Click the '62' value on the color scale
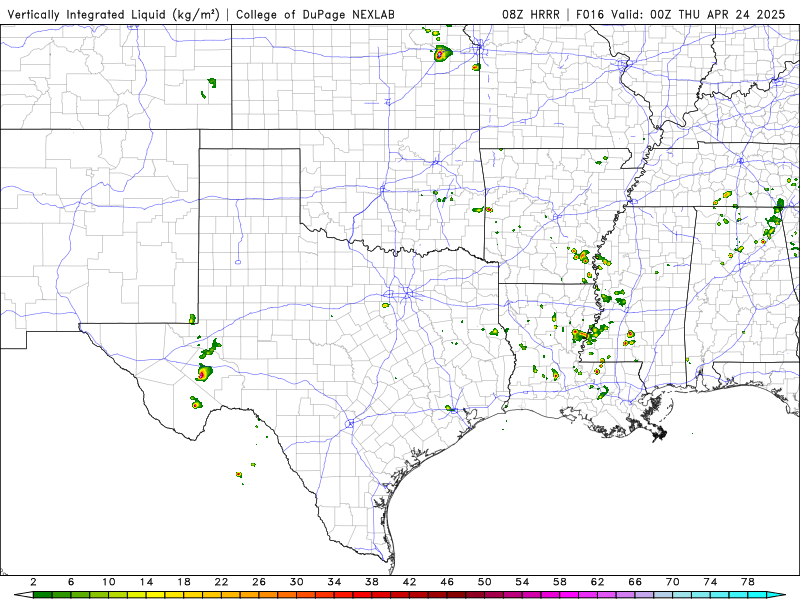 pyautogui.click(x=597, y=582)
